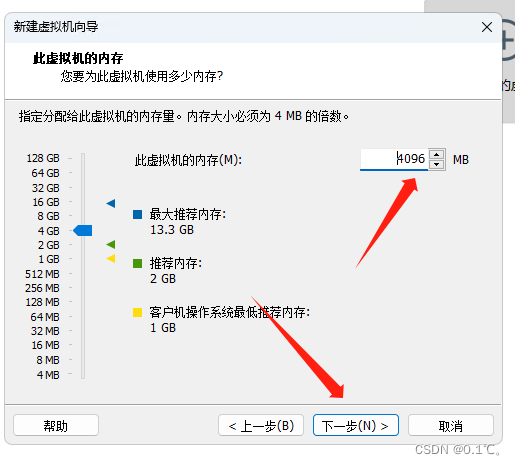Click the 最大推荐内存 label text

click(188, 214)
